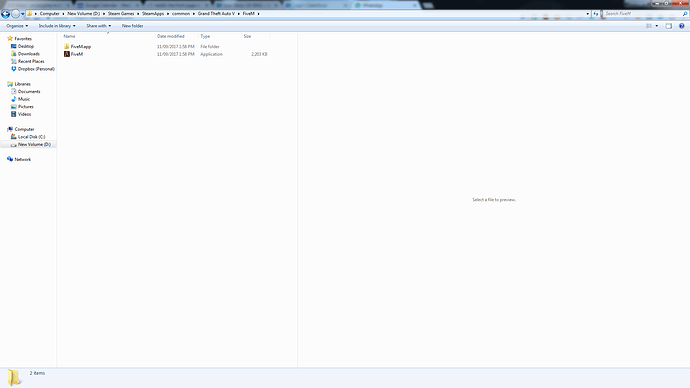This screenshot has height=388, width=690.
Task: Select Libraries in the navigation pane
Action: [22, 84]
